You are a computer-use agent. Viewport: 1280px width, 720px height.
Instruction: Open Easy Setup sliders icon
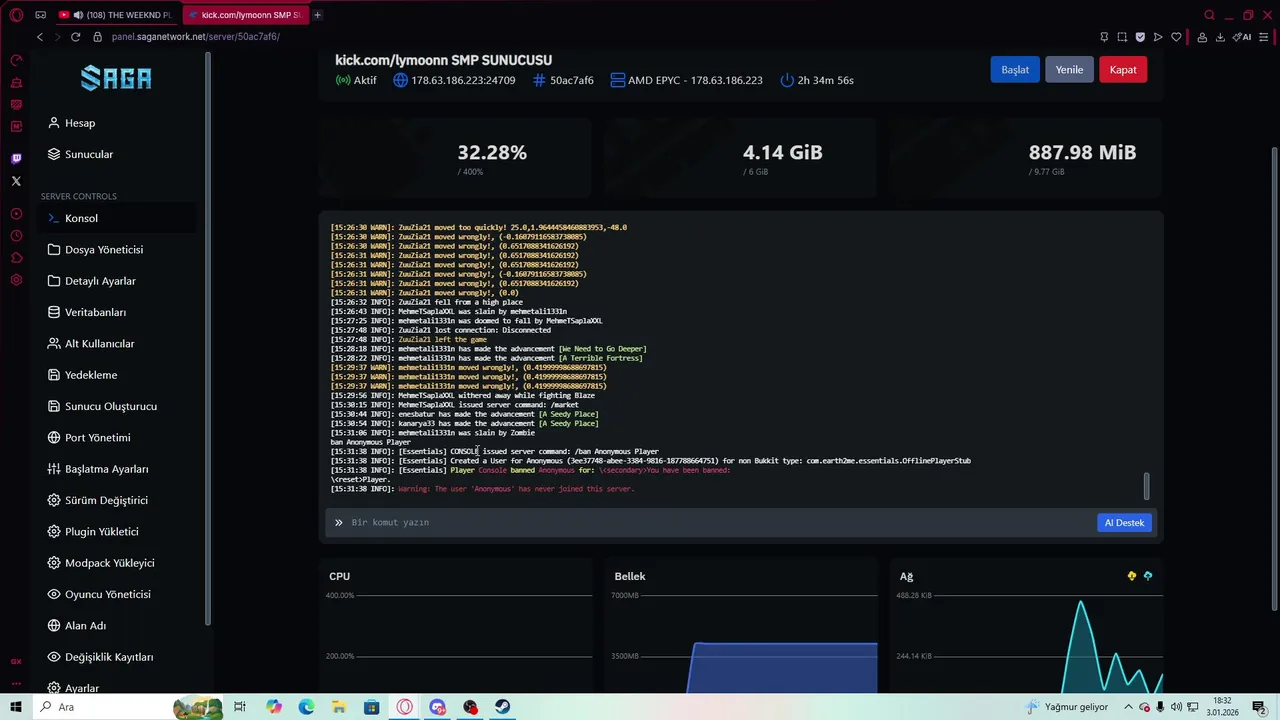1264,37
